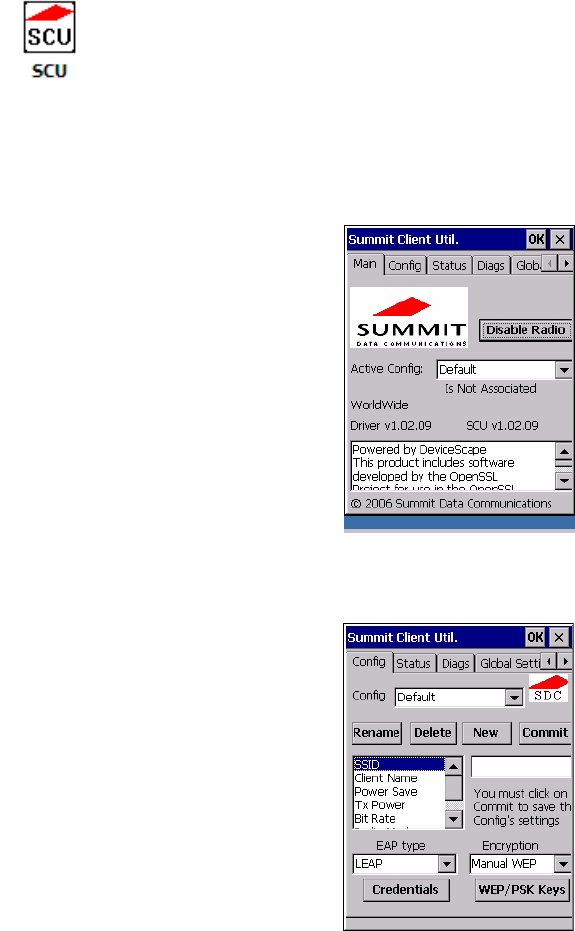Click the settings list scroll down arrow

(x=453, y=819)
